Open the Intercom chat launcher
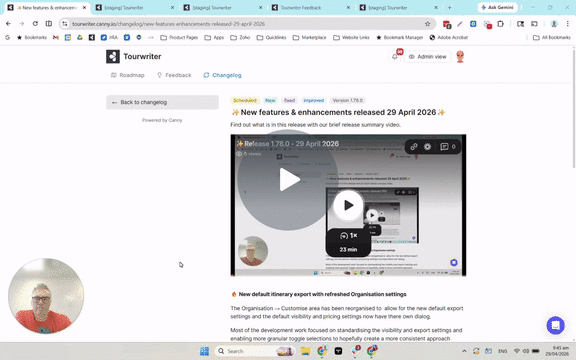 point(555,325)
